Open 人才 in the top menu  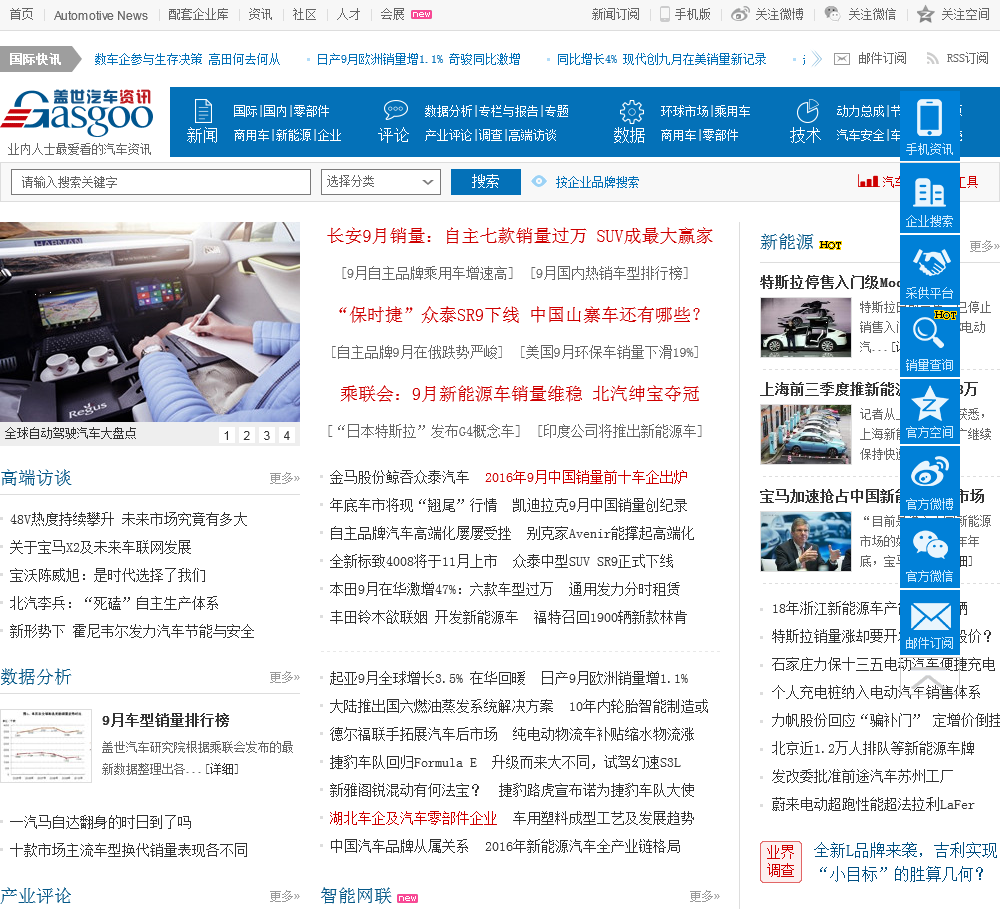pos(348,14)
